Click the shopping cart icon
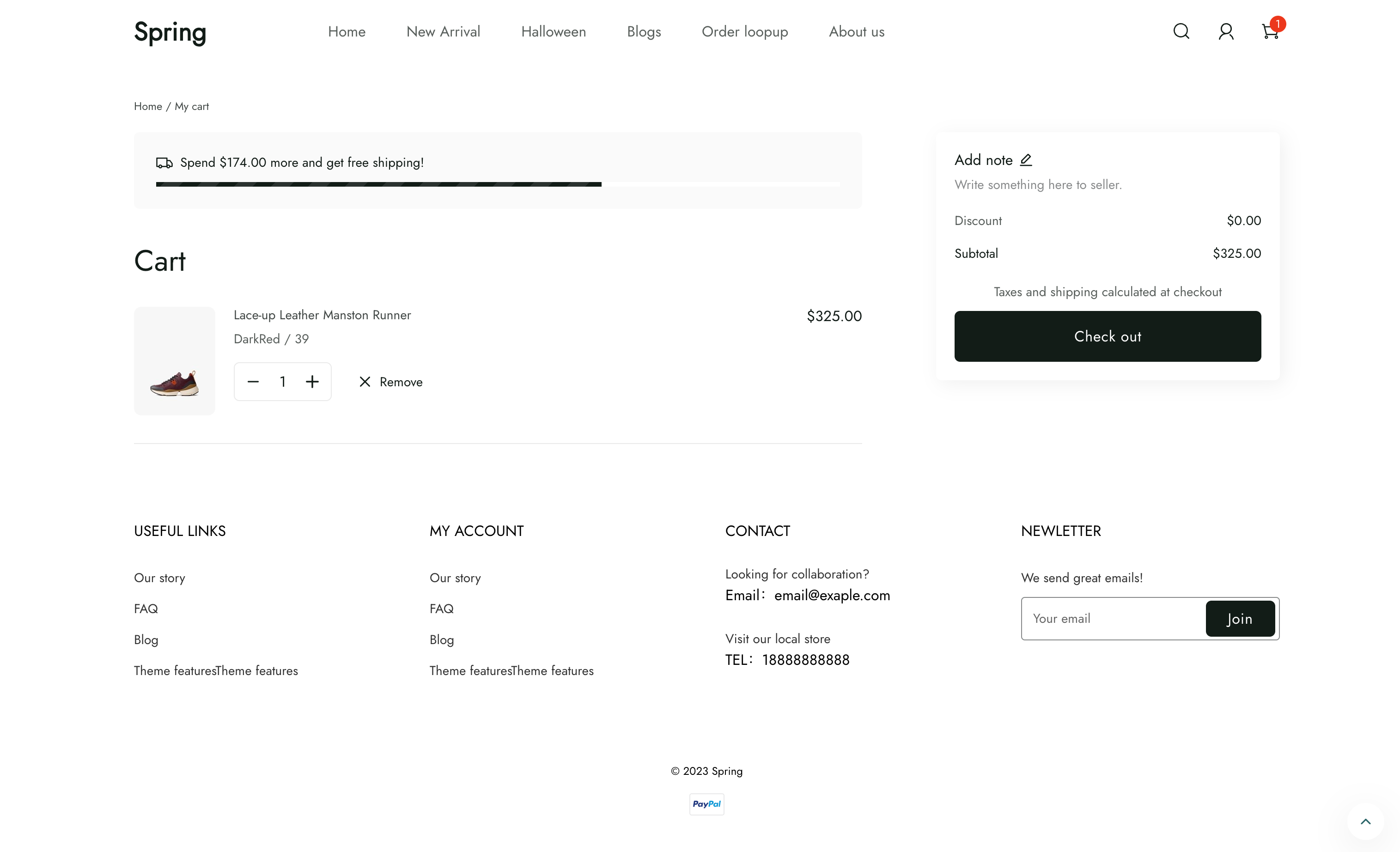The height and width of the screenshot is (852, 1400). point(1270,31)
